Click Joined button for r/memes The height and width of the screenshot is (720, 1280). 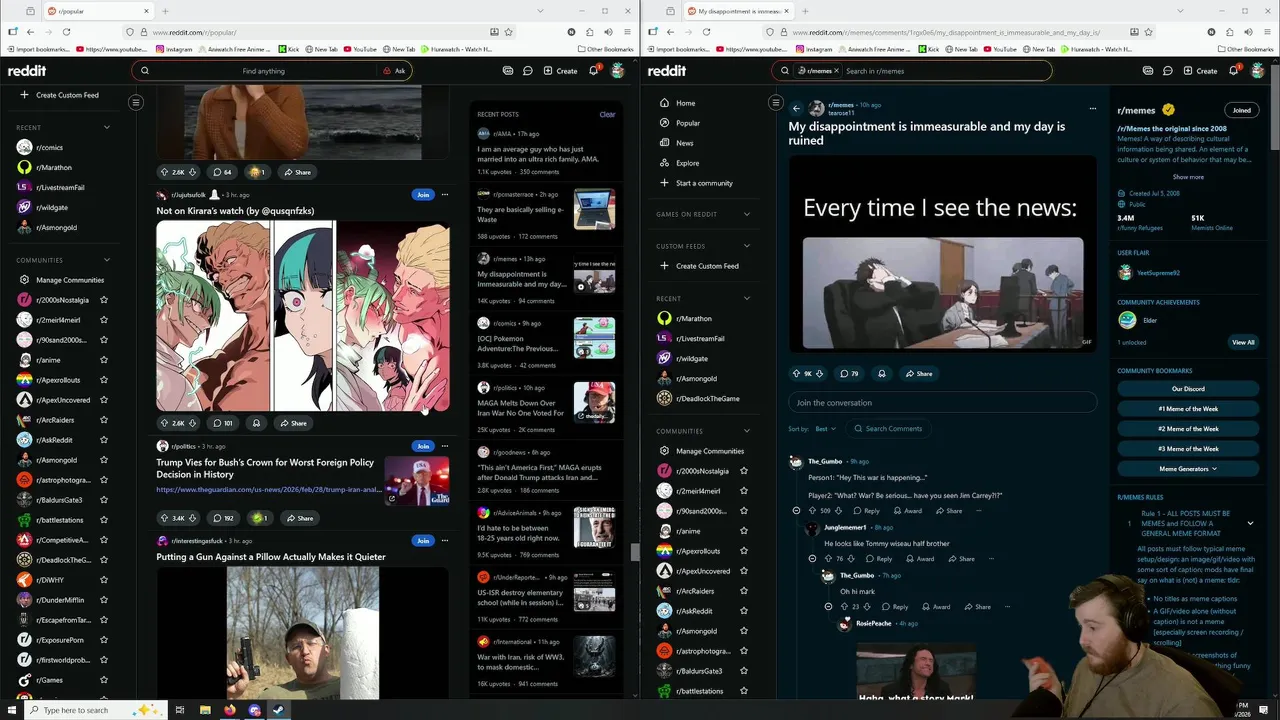click(x=1241, y=110)
